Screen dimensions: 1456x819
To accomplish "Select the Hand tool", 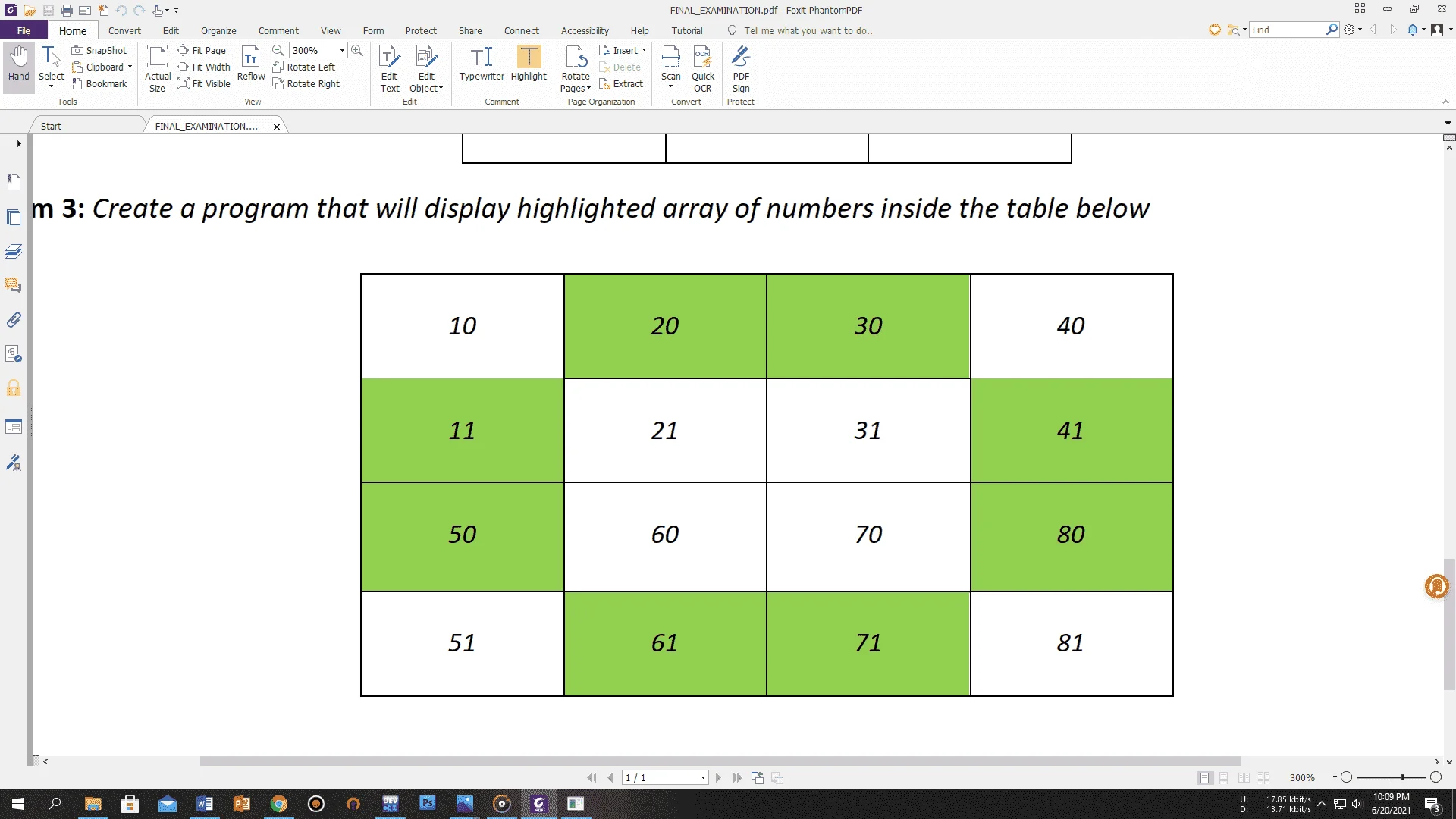I will (x=19, y=67).
